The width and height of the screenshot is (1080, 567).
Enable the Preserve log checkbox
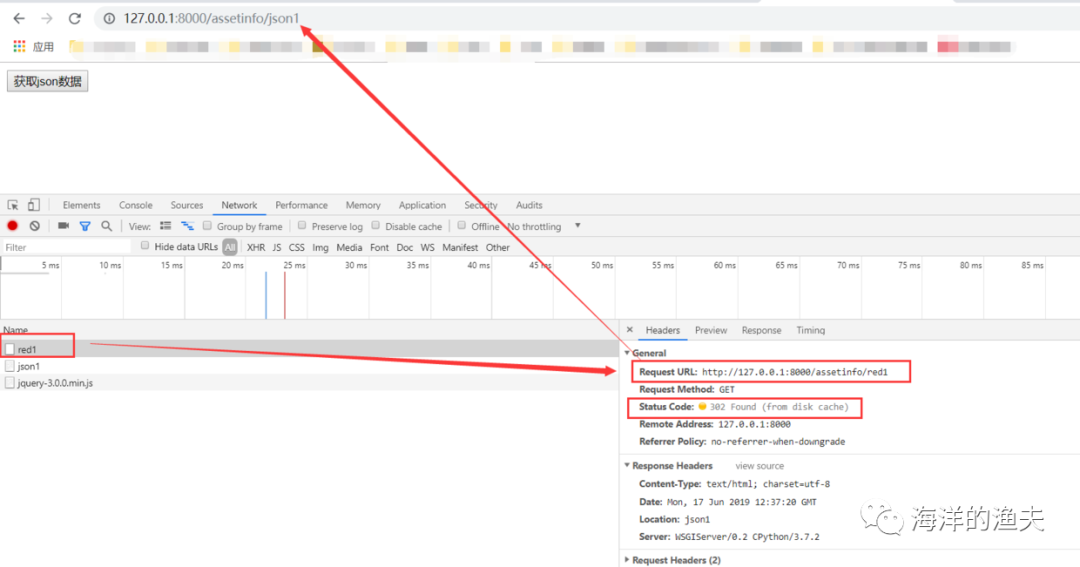302,225
